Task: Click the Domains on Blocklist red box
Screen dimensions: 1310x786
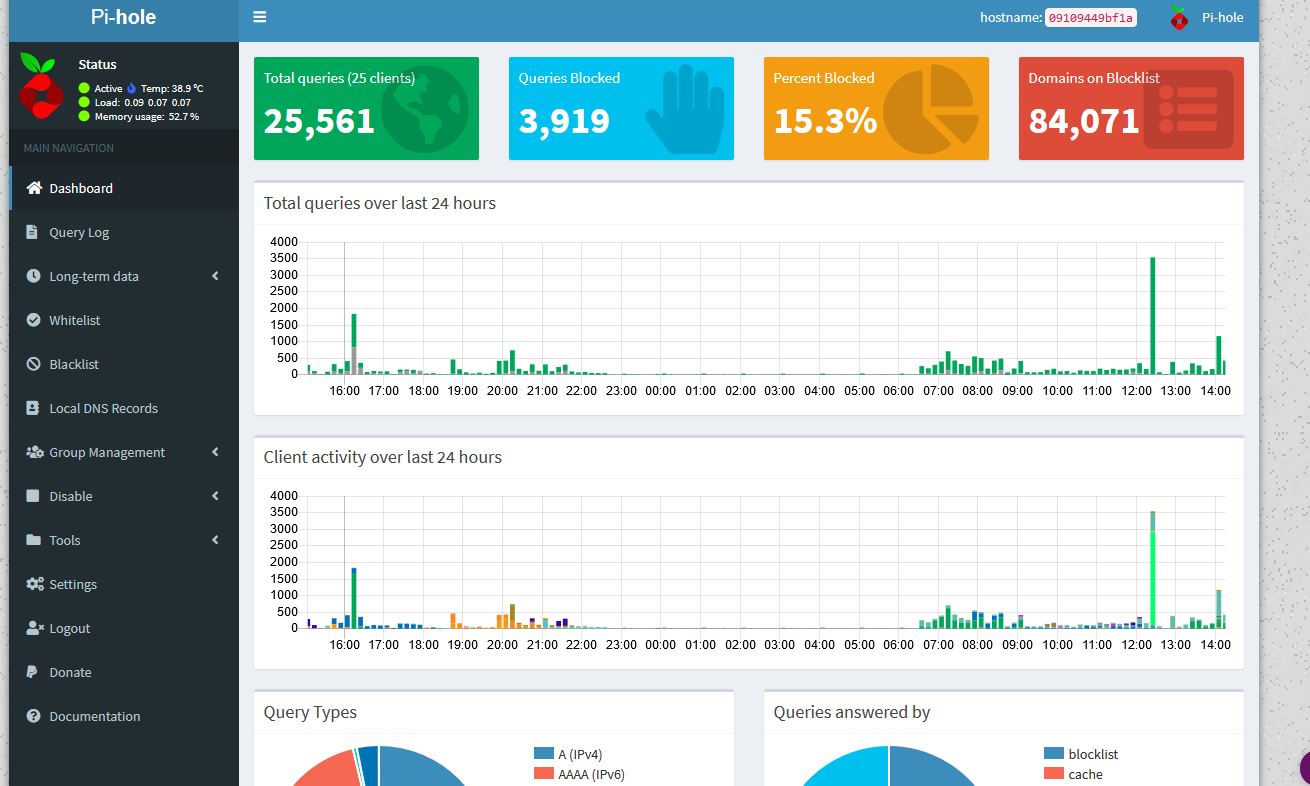Action: click(1130, 108)
